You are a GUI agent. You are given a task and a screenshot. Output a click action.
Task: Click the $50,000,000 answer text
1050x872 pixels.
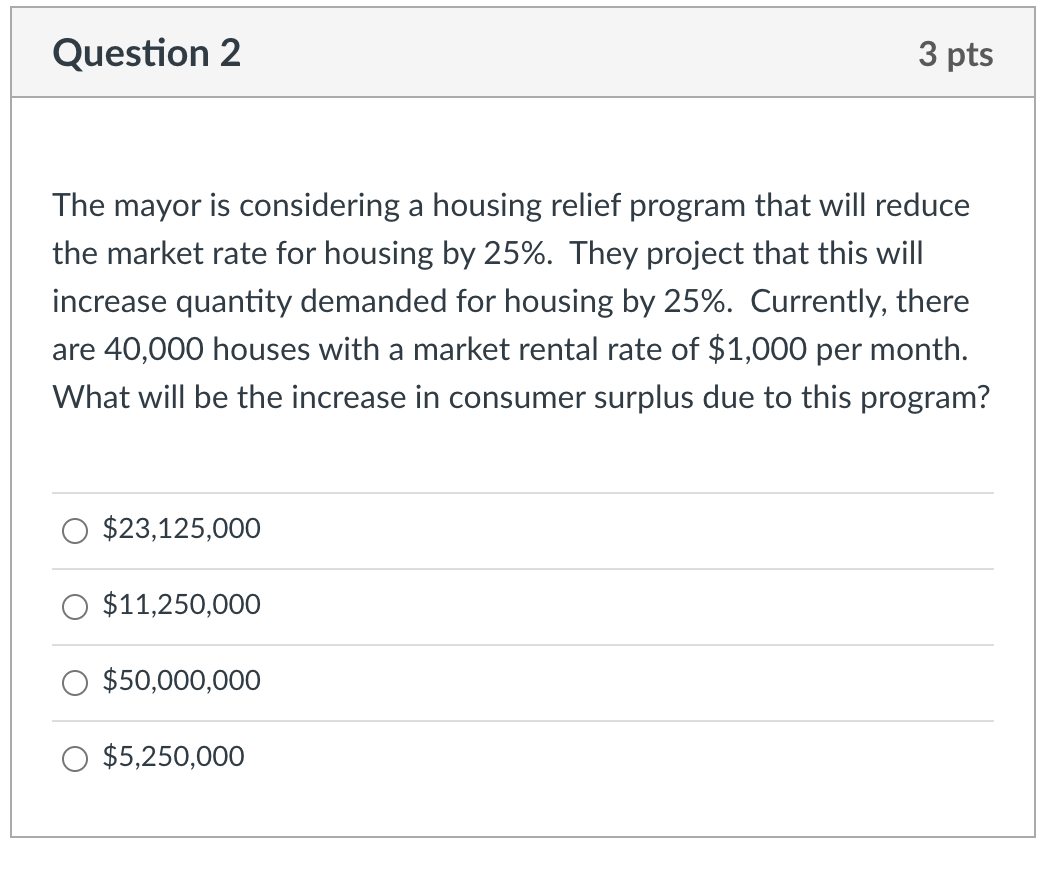(181, 681)
